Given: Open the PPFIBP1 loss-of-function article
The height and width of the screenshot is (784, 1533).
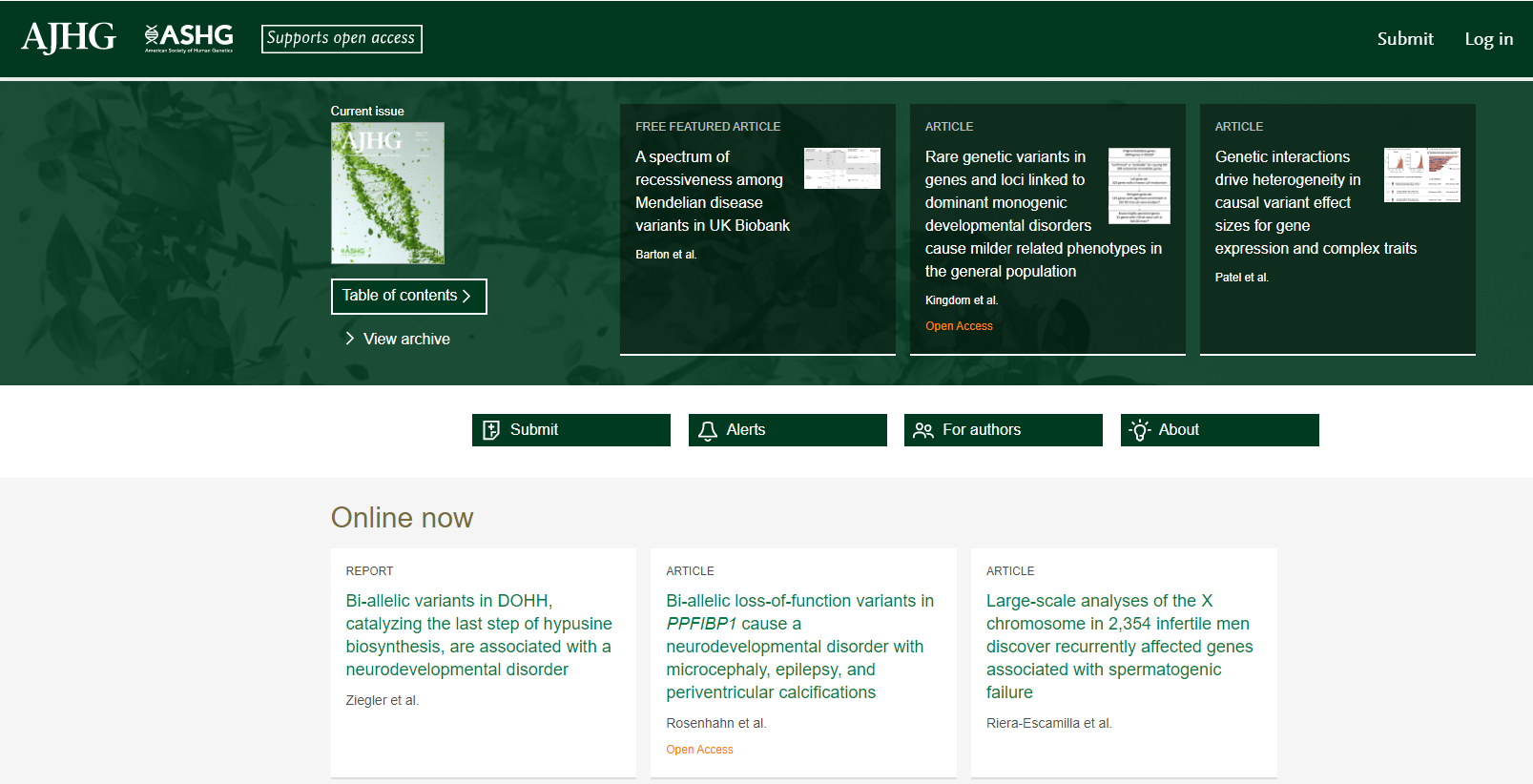Looking at the screenshot, I should pos(799,646).
